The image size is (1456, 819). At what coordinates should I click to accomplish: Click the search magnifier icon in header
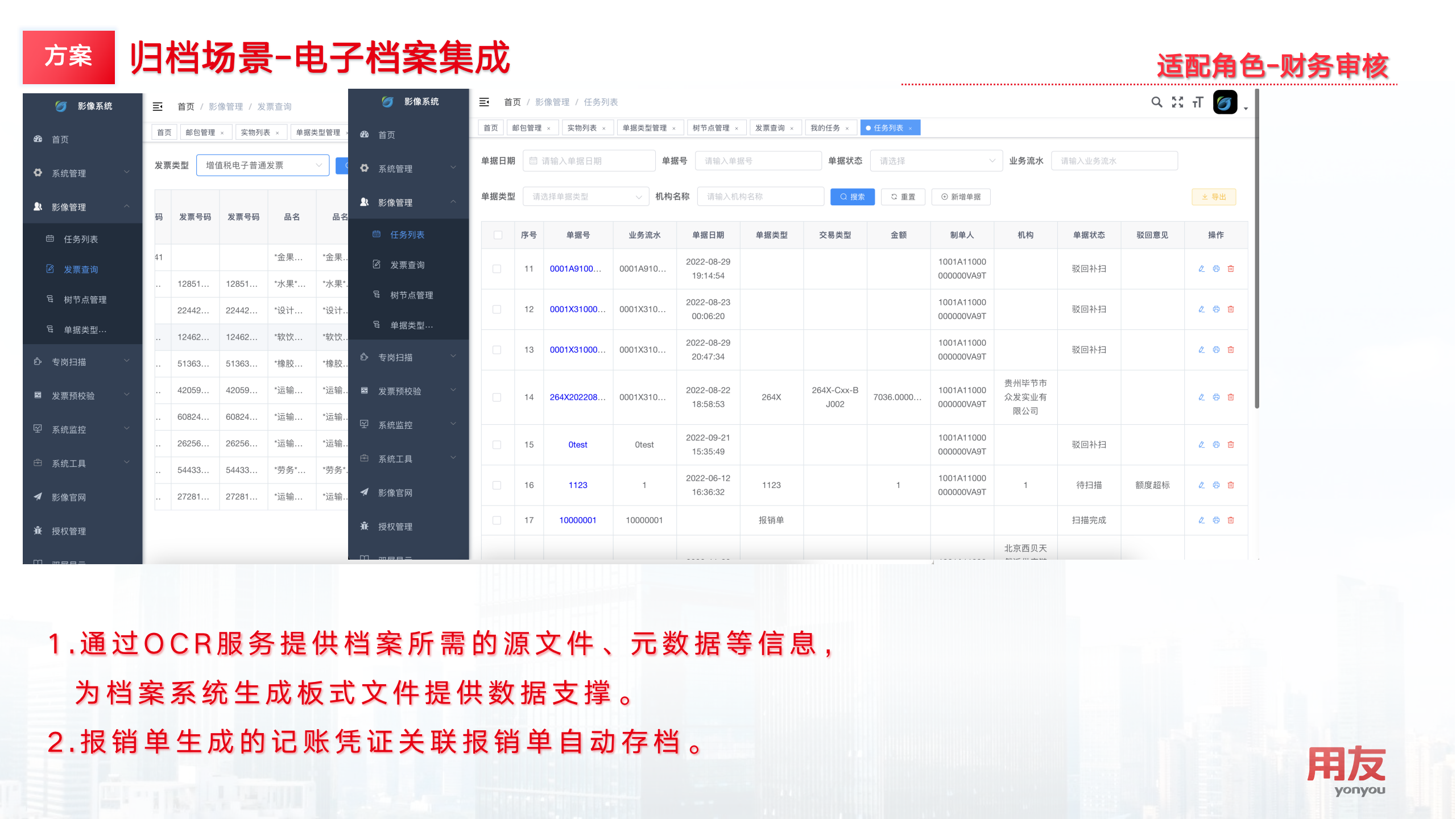pos(1156,102)
